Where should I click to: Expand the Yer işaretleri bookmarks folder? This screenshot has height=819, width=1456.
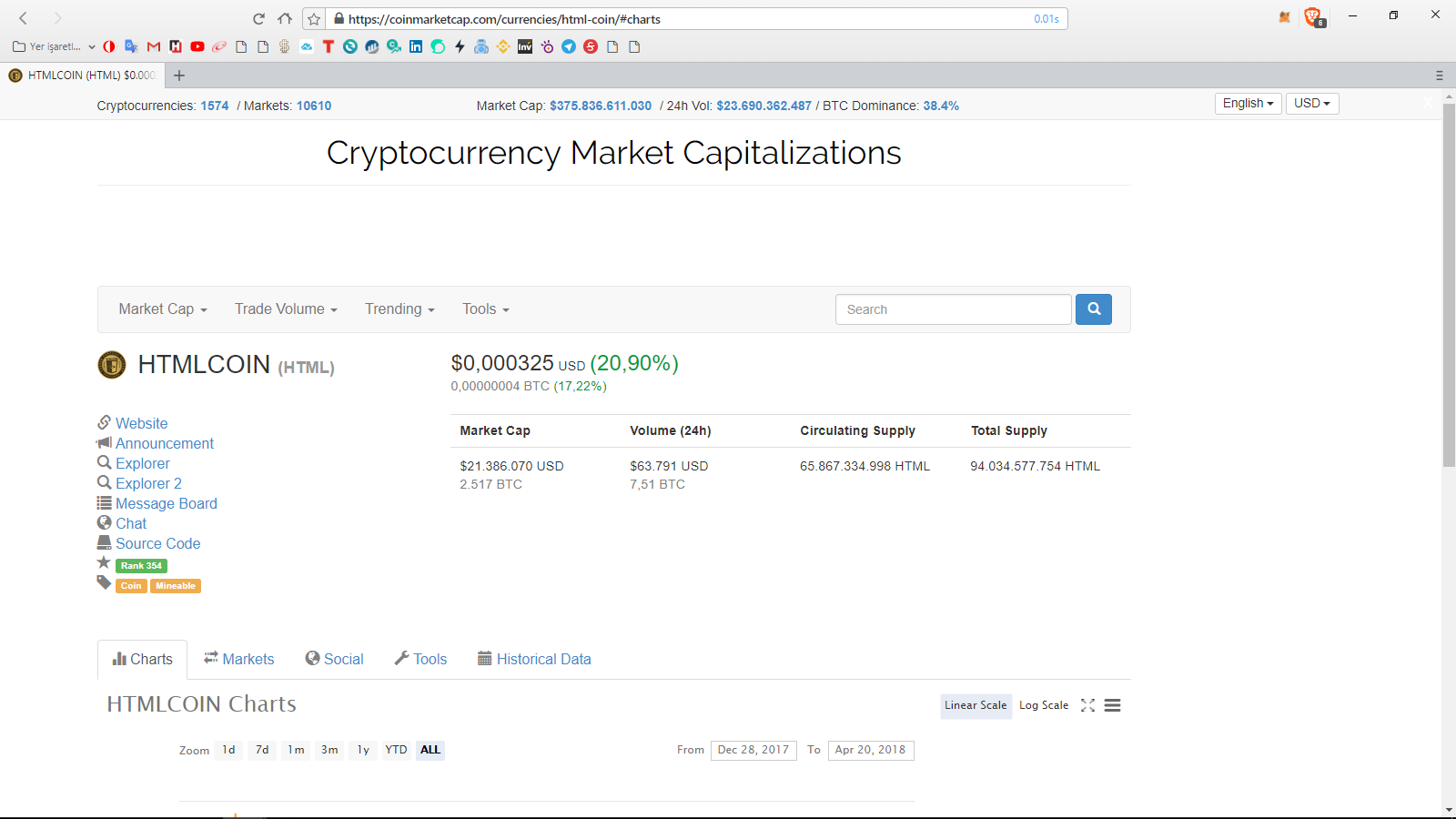tap(55, 46)
